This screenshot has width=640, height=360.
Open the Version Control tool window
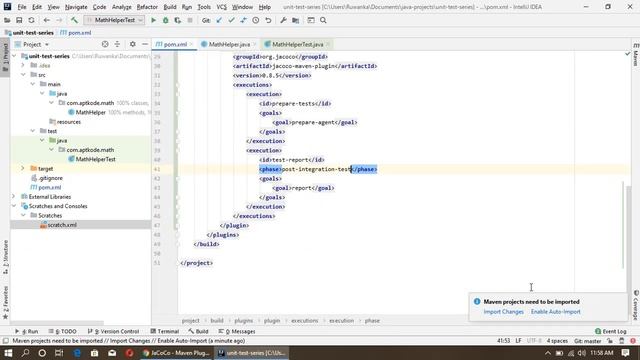(x=113, y=331)
